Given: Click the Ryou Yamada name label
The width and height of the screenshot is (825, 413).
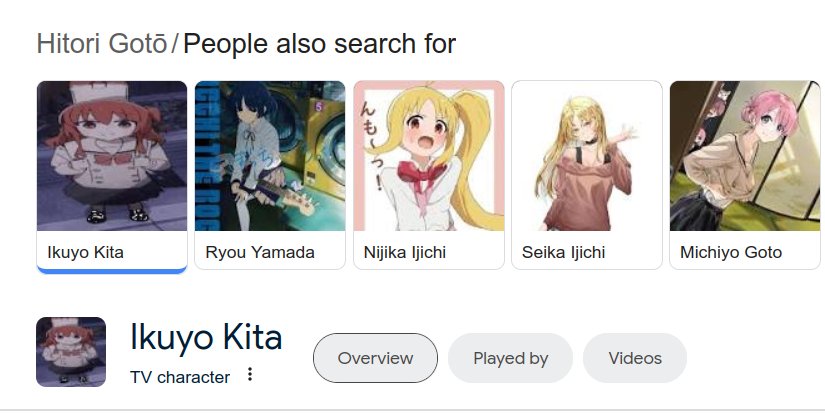Looking at the screenshot, I should coord(260,252).
